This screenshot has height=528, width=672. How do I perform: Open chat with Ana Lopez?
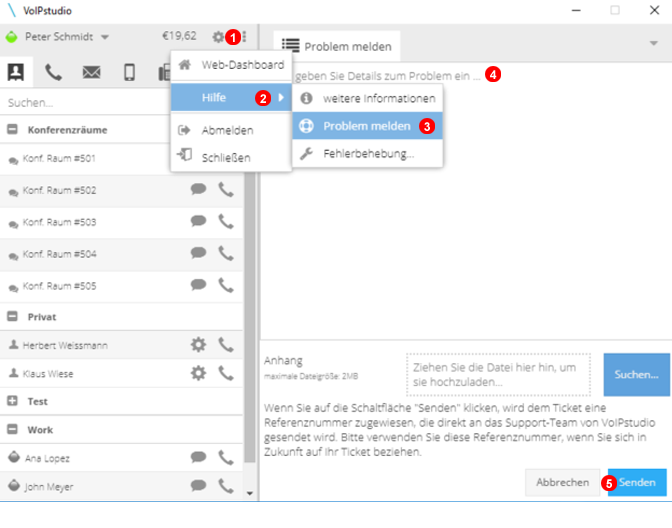pyautogui.click(x=198, y=458)
